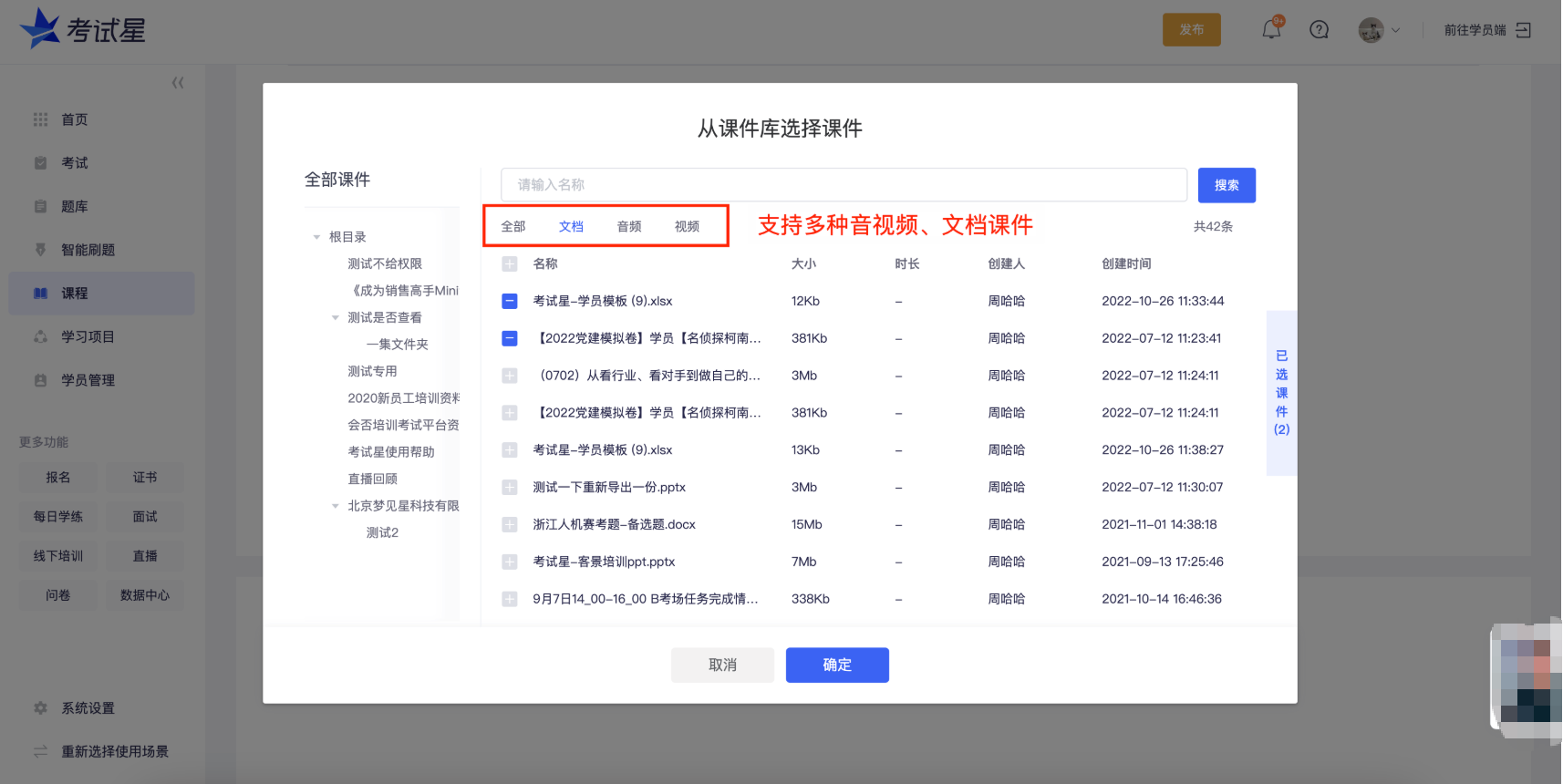Image resolution: width=1563 pixels, height=784 pixels.
Task: Collapse the left sidebar with double chevron
Action: [178, 83]
